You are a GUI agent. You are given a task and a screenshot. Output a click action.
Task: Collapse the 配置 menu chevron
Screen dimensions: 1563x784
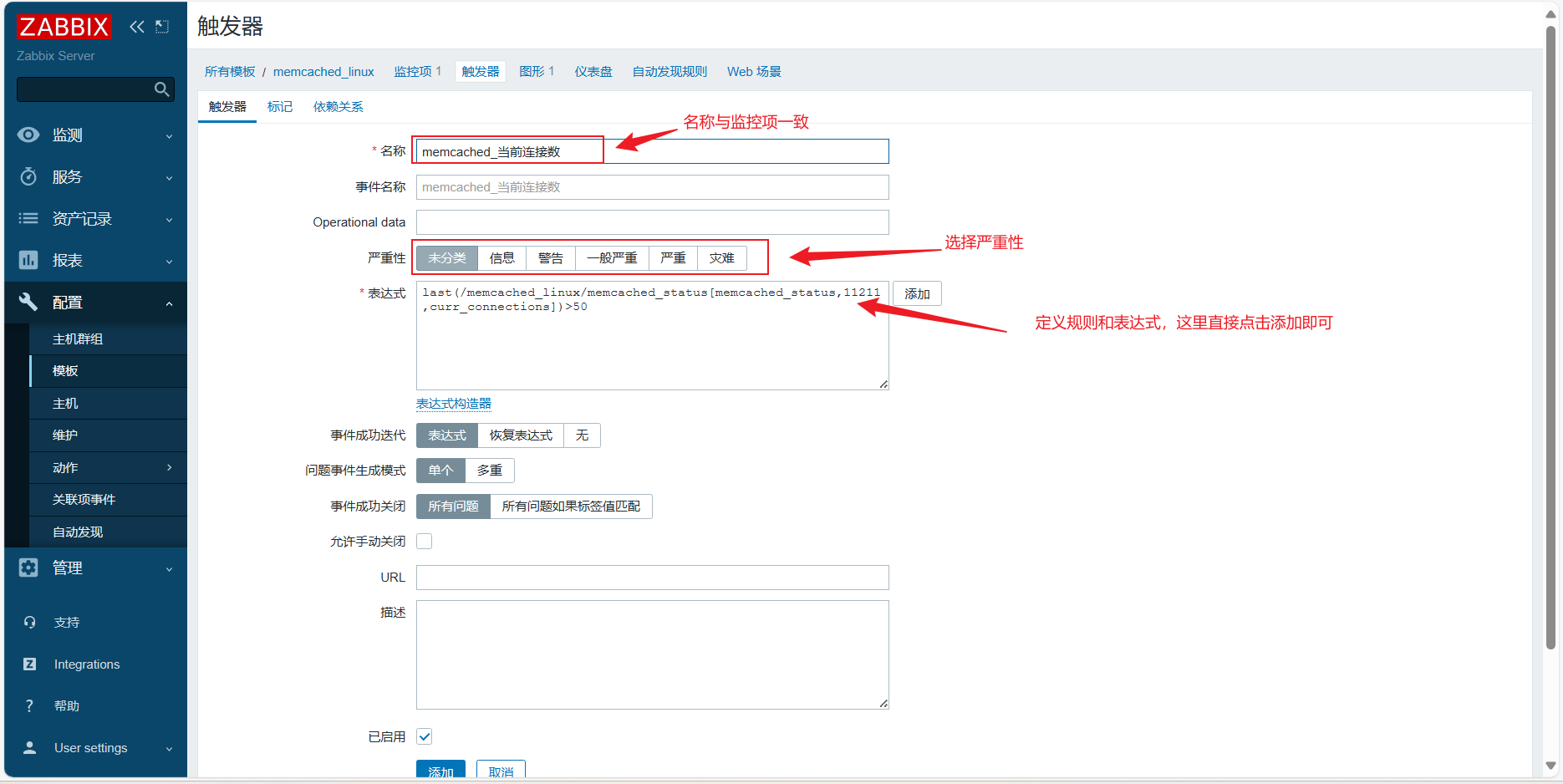point(169,303)
